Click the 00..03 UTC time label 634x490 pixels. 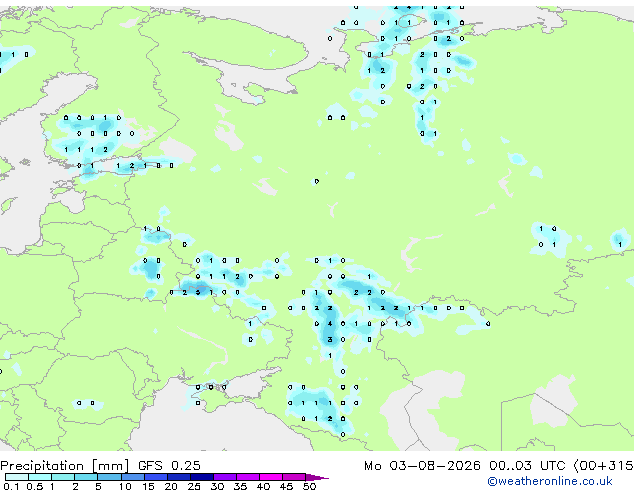click(527, 466)
